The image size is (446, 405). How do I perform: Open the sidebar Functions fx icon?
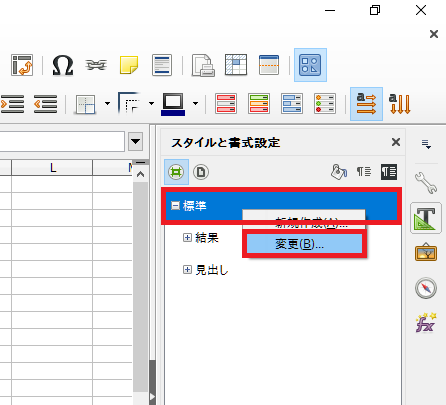(x=426, y=323)
